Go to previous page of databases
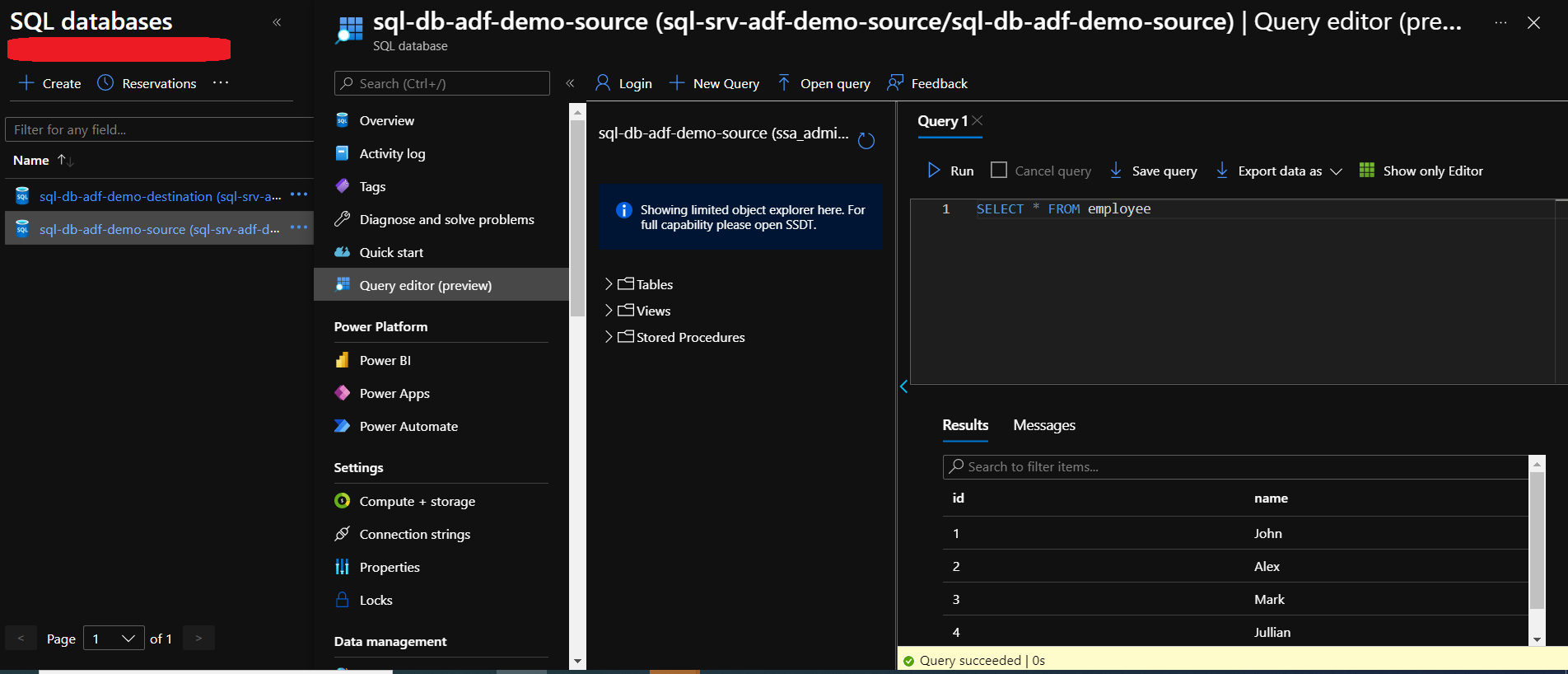Viewport: 1568px width, 674px height. pyautogui.click(x=21, y=638)
